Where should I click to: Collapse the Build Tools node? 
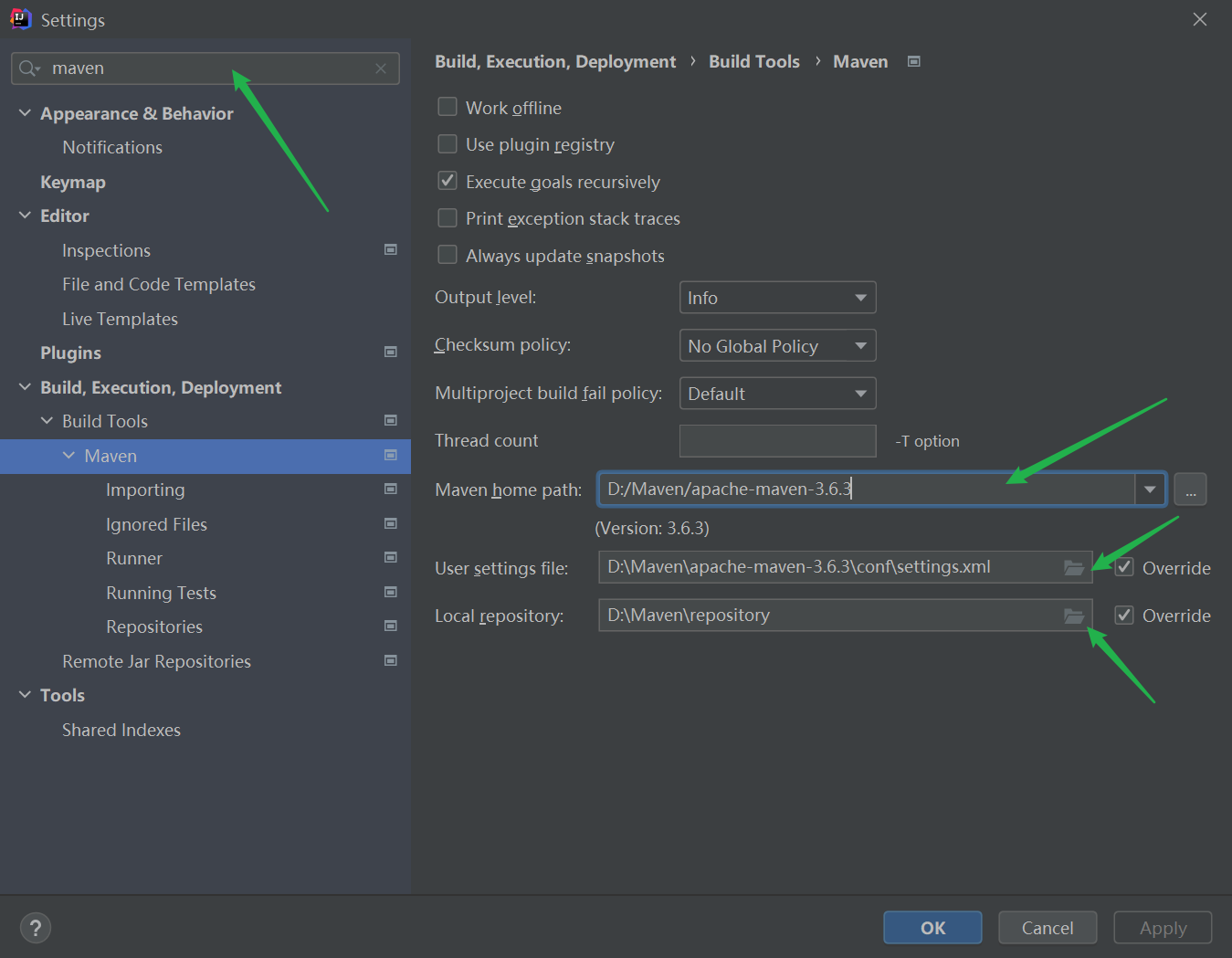[x=47, y=420]
